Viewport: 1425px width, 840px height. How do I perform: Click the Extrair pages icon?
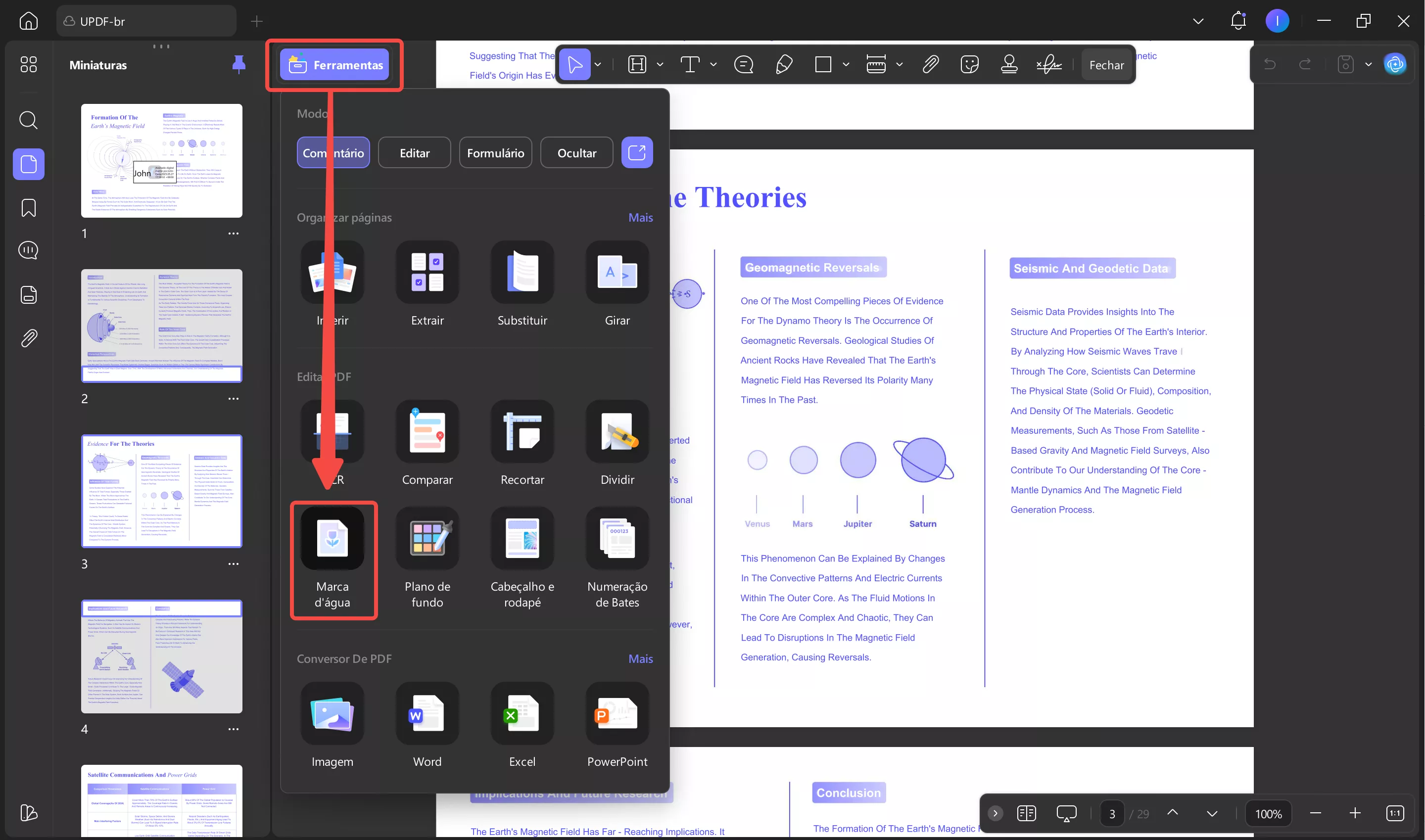(x=427, y=272)
